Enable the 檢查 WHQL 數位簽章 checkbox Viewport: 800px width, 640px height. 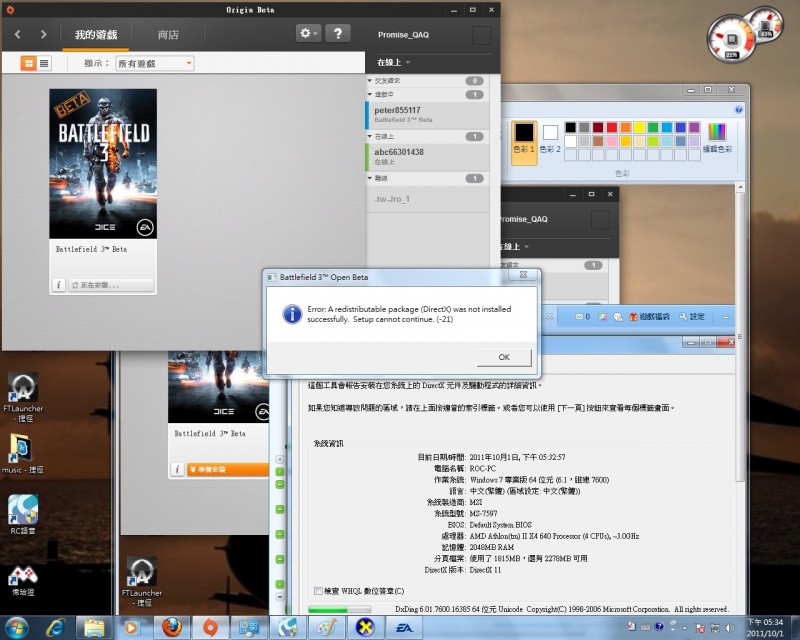tap(319, 591)
